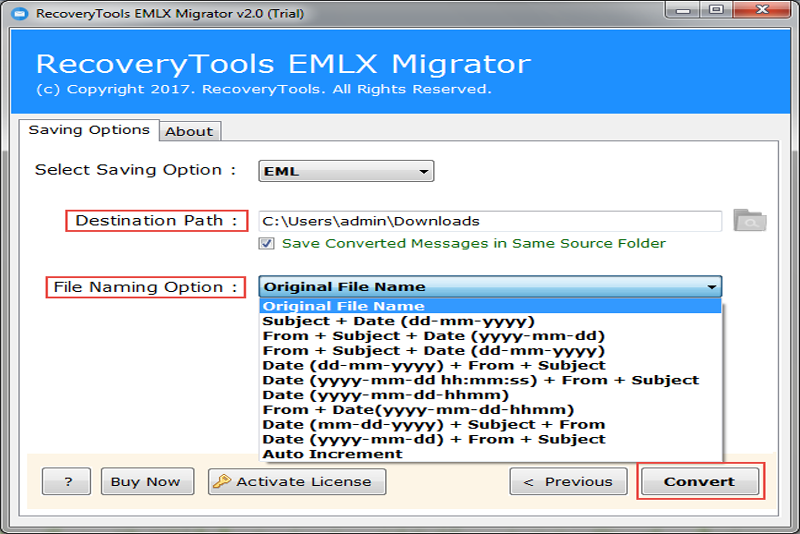Pick Date (dd-mm-yyyy) + From + Subject
Viewport: 800px width, 534px height.
(x=490, y=365)
